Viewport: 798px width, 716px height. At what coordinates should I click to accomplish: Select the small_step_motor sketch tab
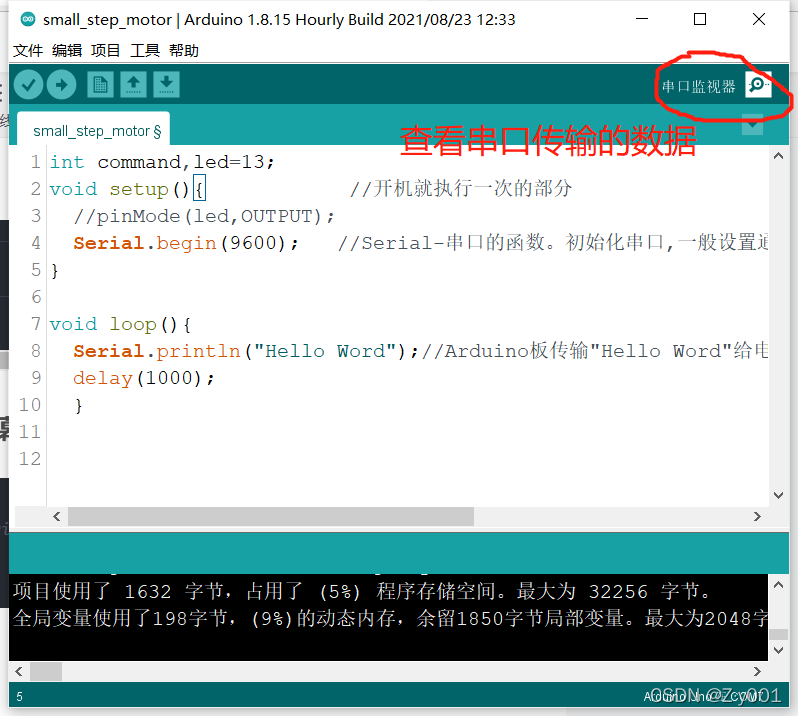point(94,129)
